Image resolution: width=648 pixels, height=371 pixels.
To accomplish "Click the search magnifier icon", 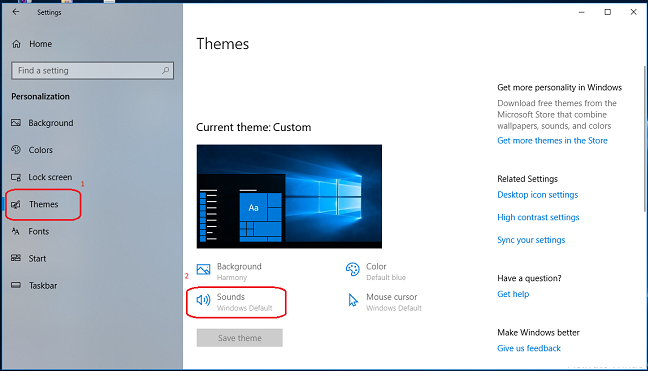I will coord(166,70).
